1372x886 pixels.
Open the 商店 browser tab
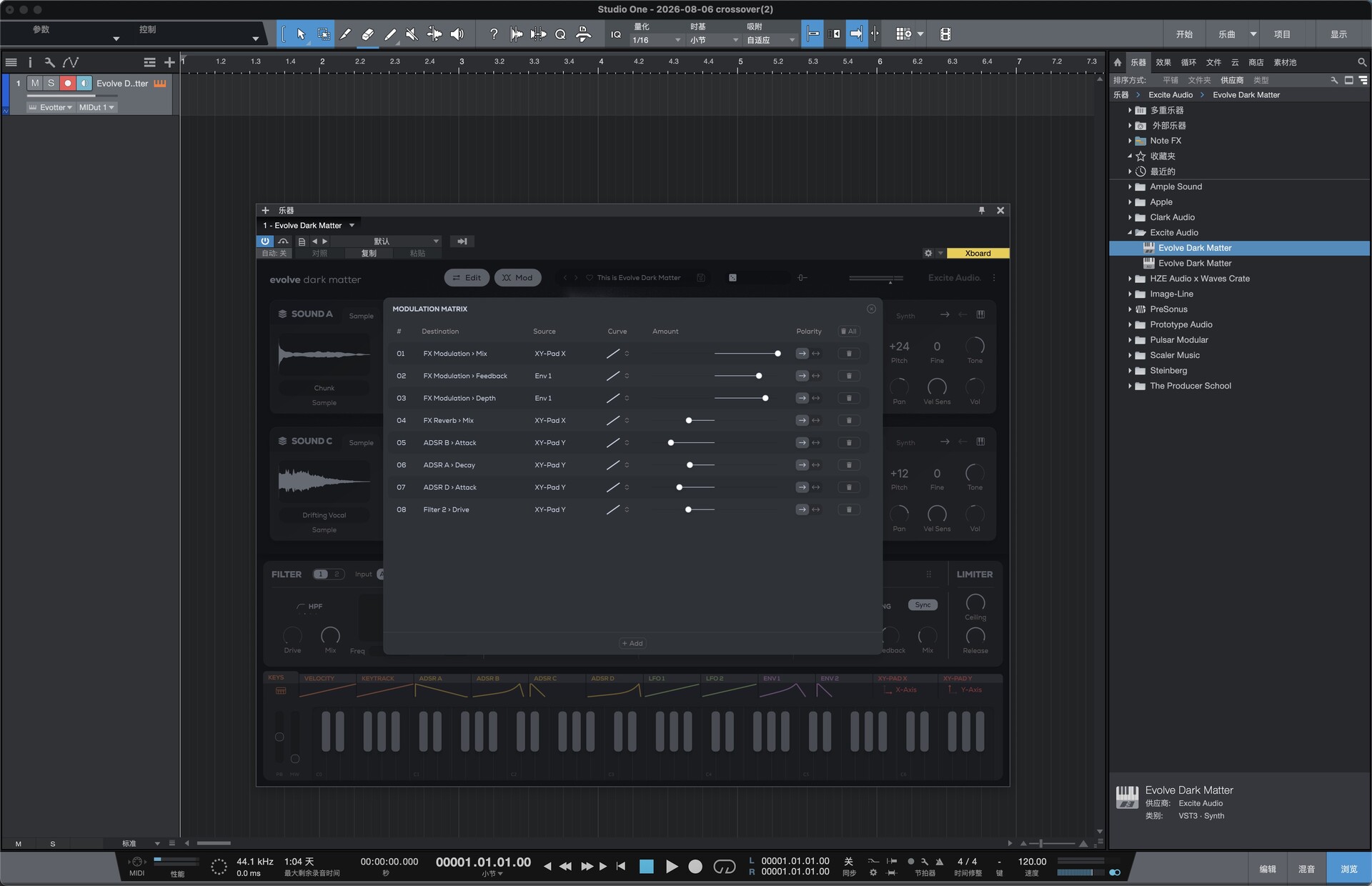click(x=1256, y=62)
